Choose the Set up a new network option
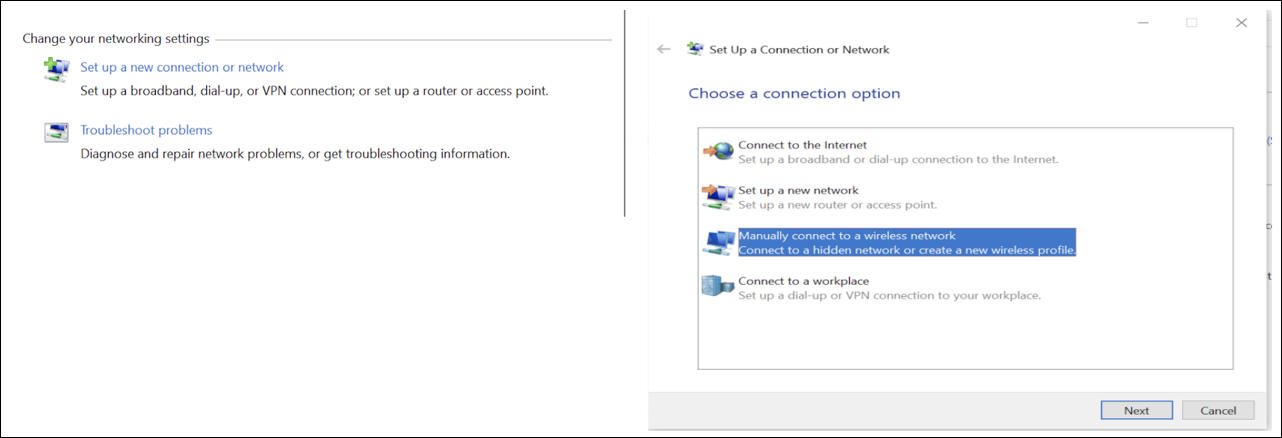 [798, 190]
